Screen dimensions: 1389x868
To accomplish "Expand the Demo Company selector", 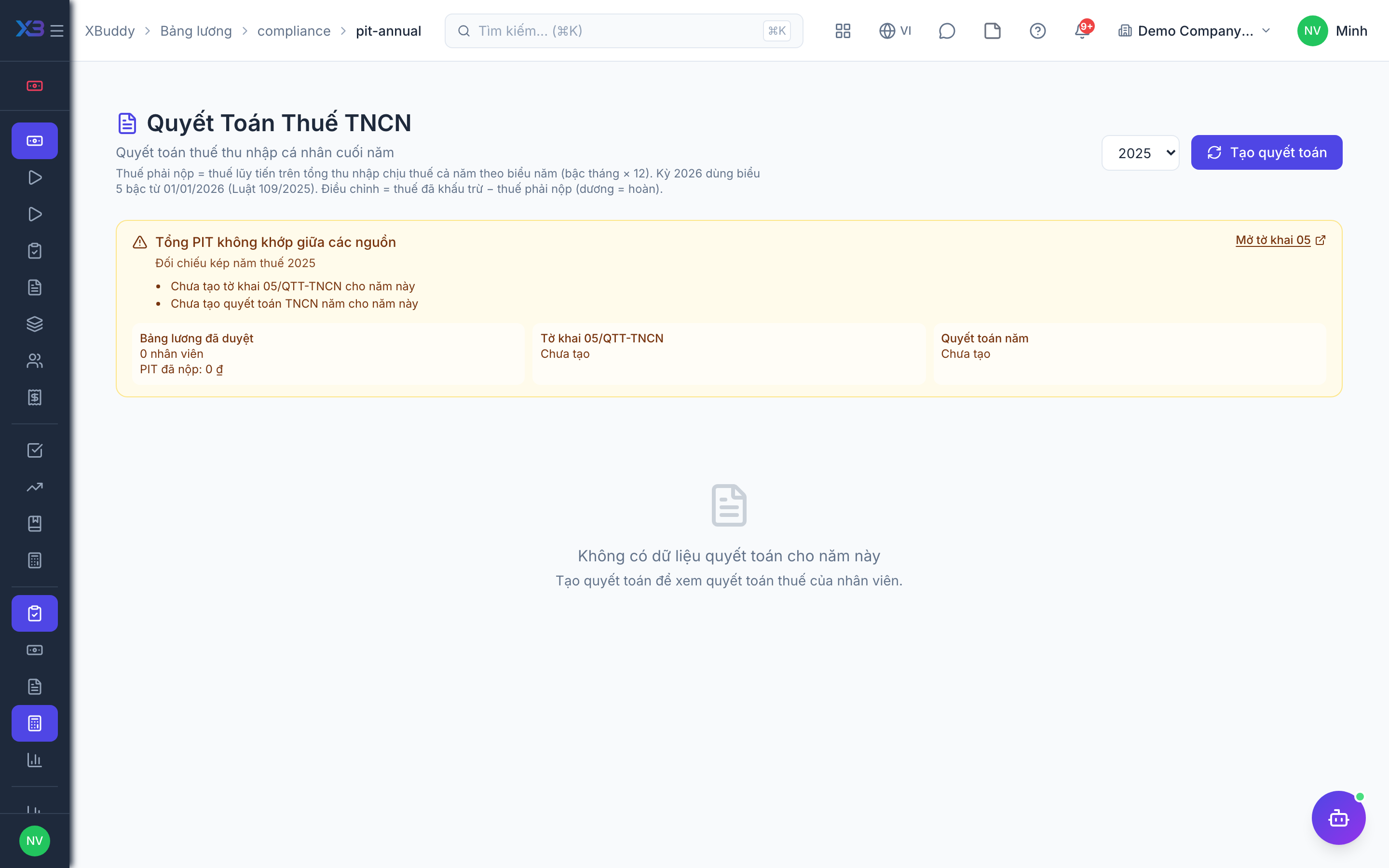I will pos(1194,31).
